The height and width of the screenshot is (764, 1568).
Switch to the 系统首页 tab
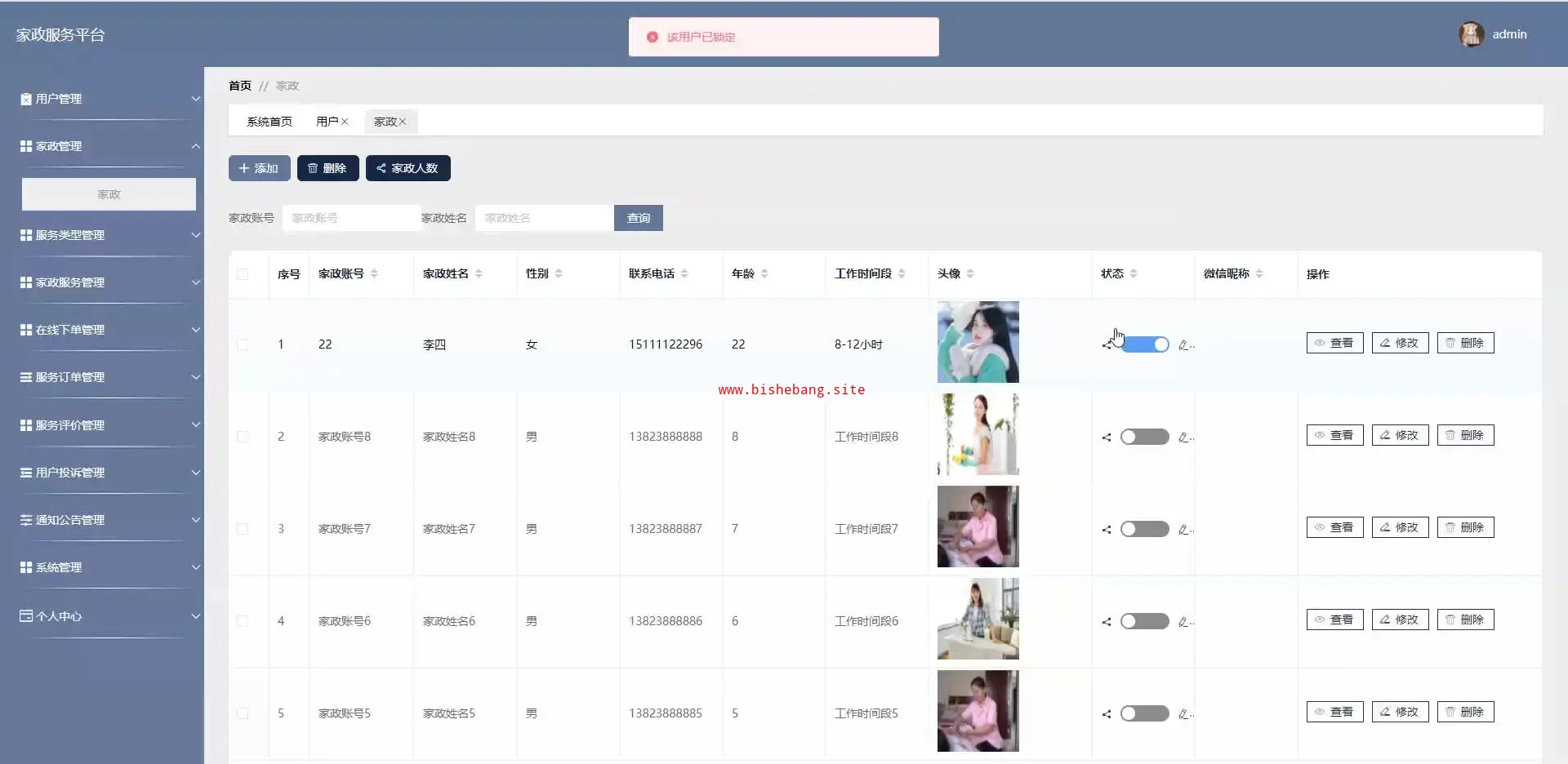tap(269, 122)
